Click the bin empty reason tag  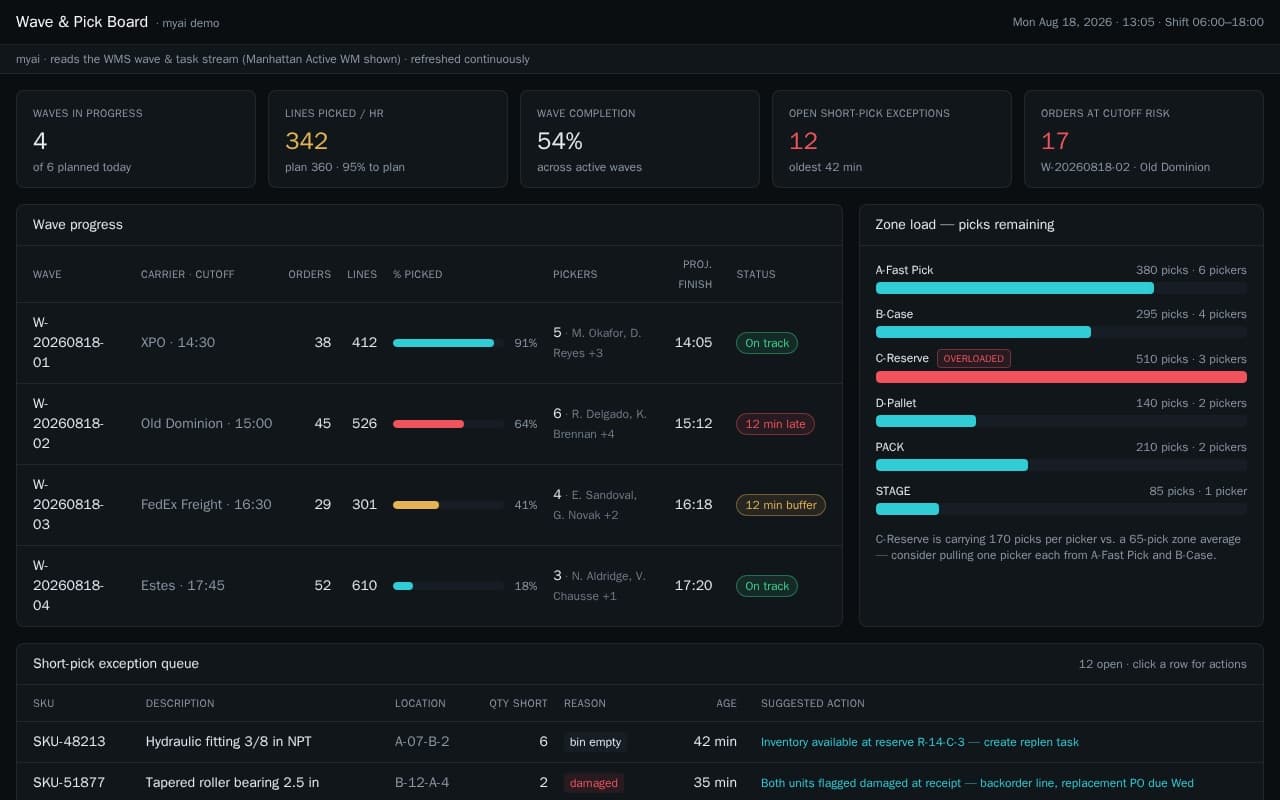coord(595,742)
